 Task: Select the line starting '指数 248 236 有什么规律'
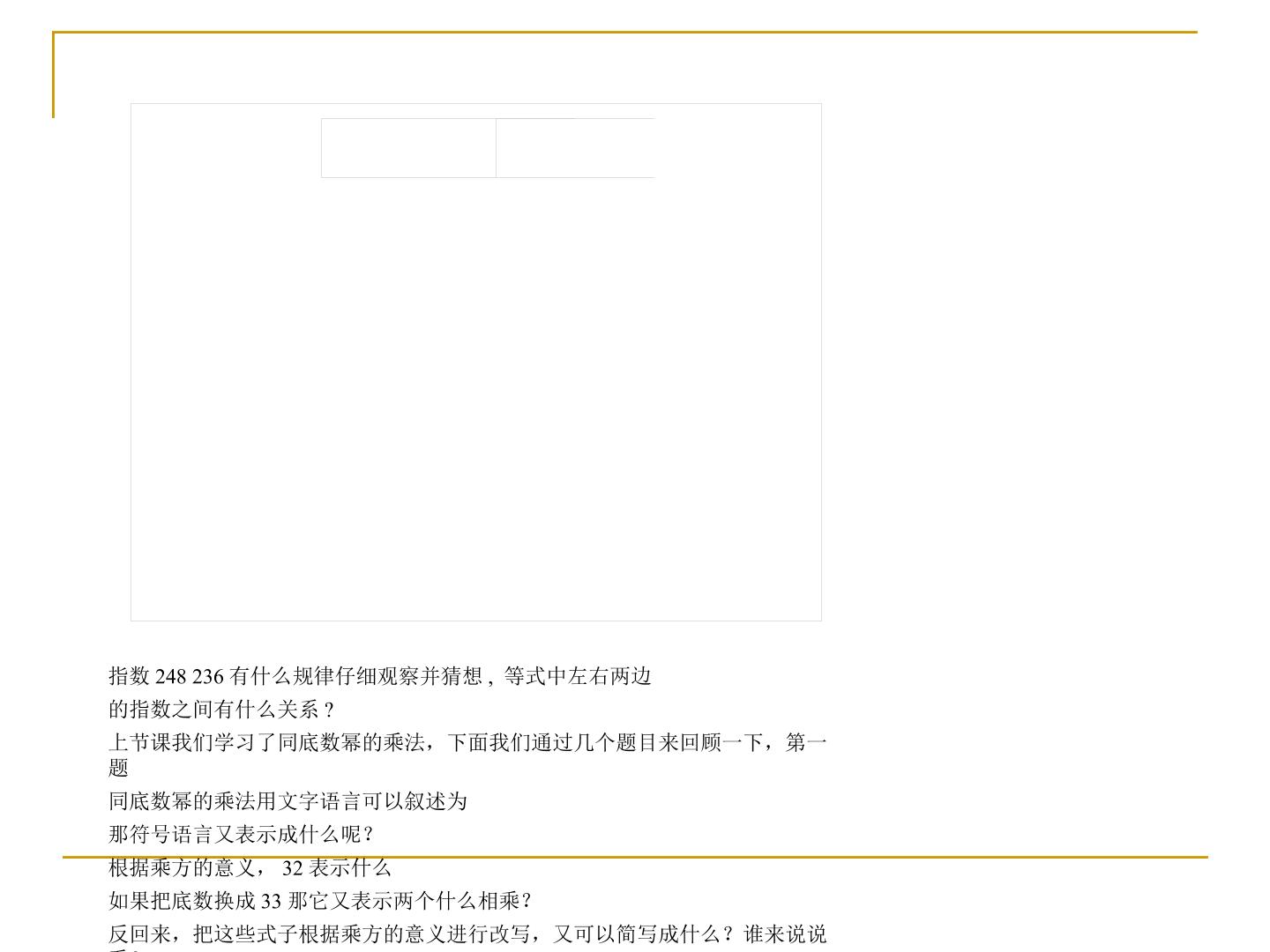tap(380, 676)
